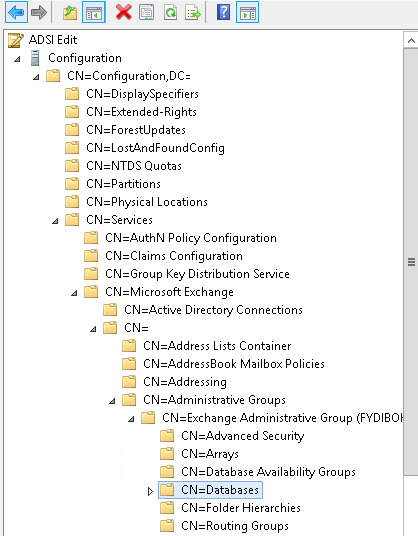Collapse the CN=Services node

click(55, 221)
